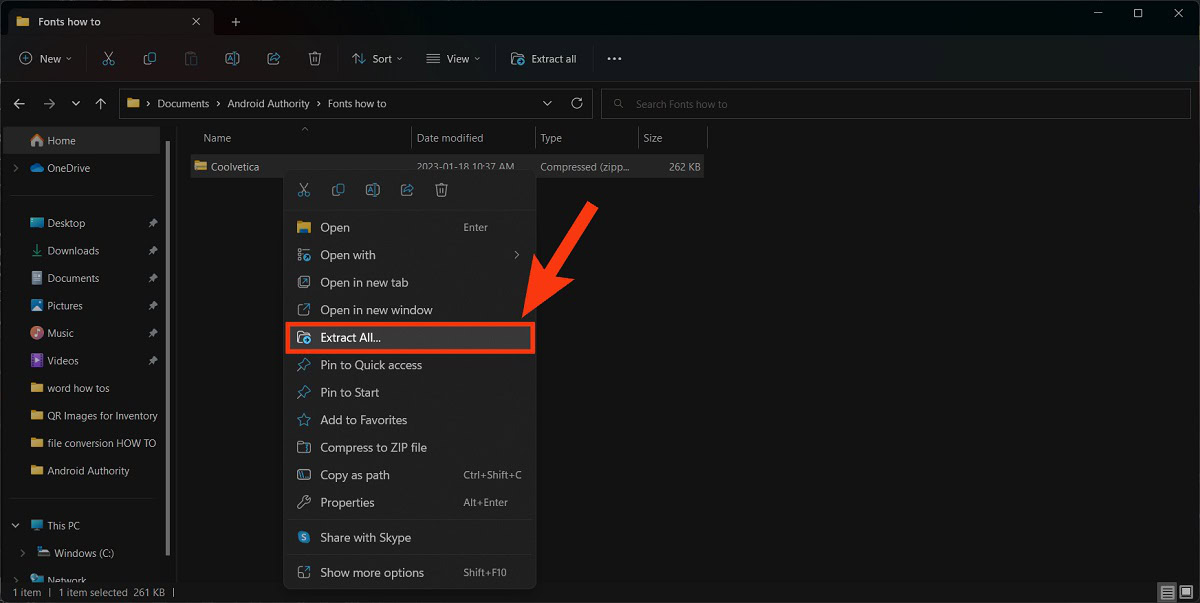Switch to the large icons view in status bar
Viewport: 1200px width, 603px height.
click(1186, 592)
